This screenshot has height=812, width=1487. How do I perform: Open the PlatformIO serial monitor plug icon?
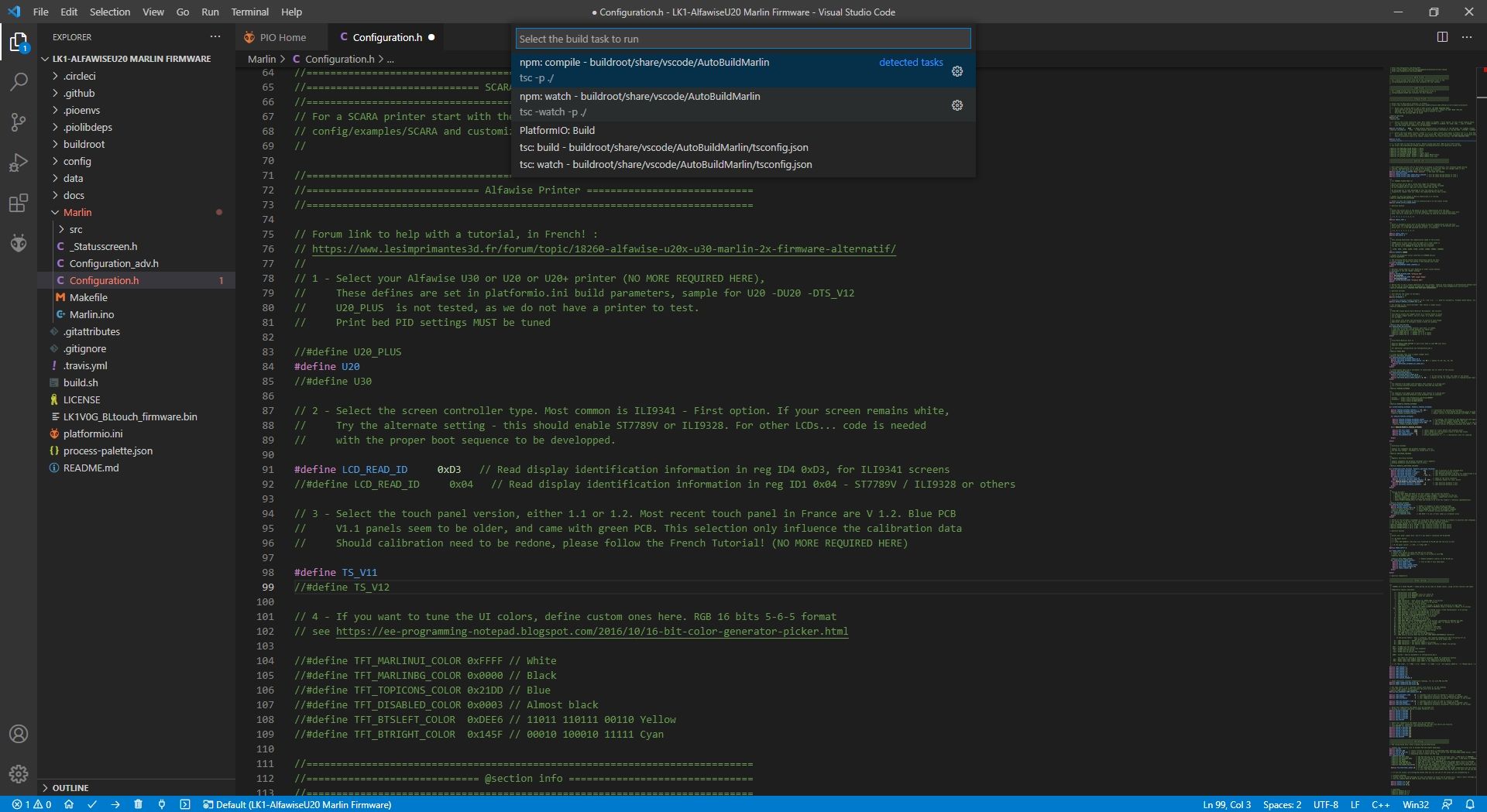[161, 804]
